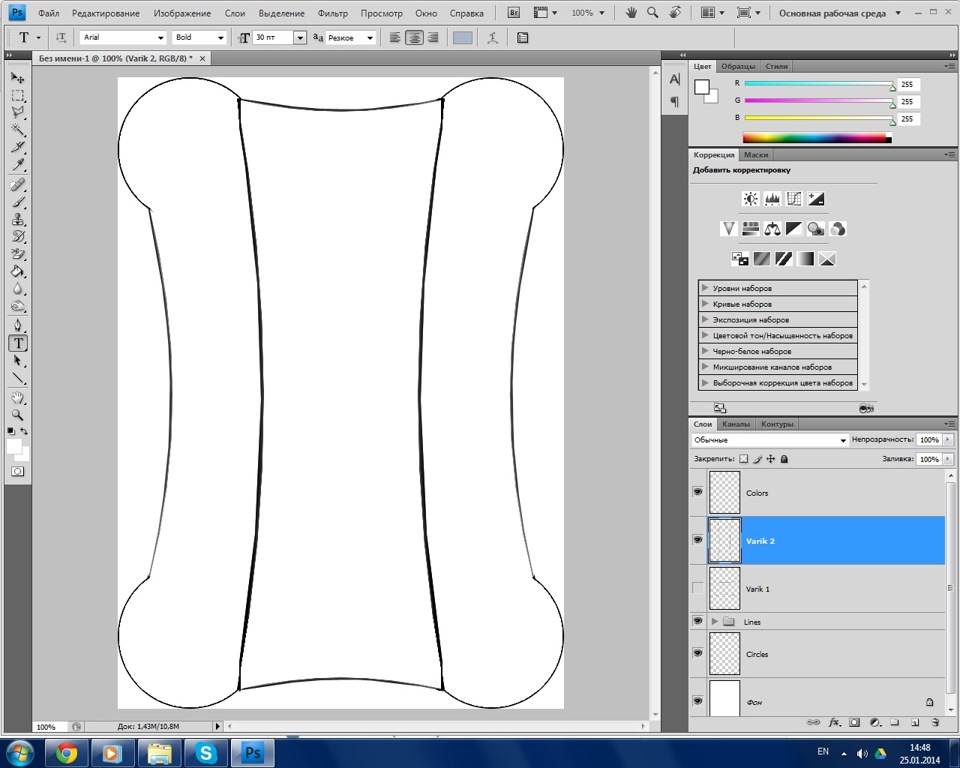Switch to the Каналы tab

click(x=735, y=424)
